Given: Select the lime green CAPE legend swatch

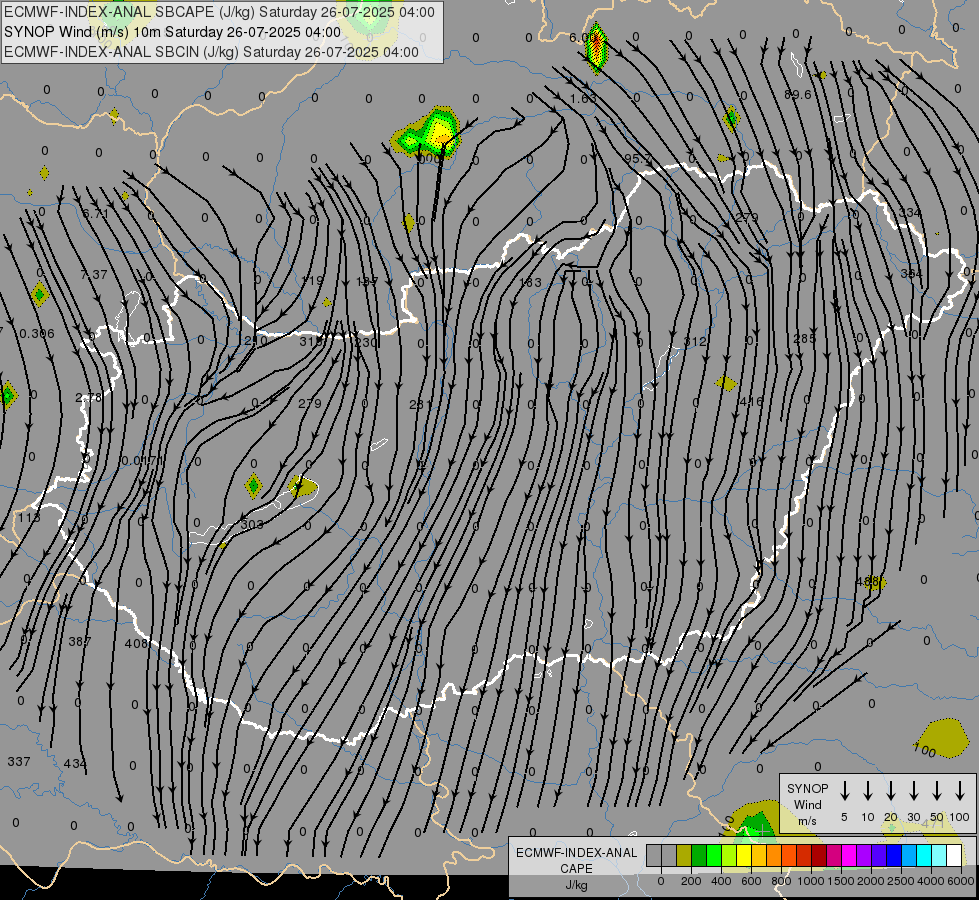Looking at the screenshot, I should pos(729,856).
